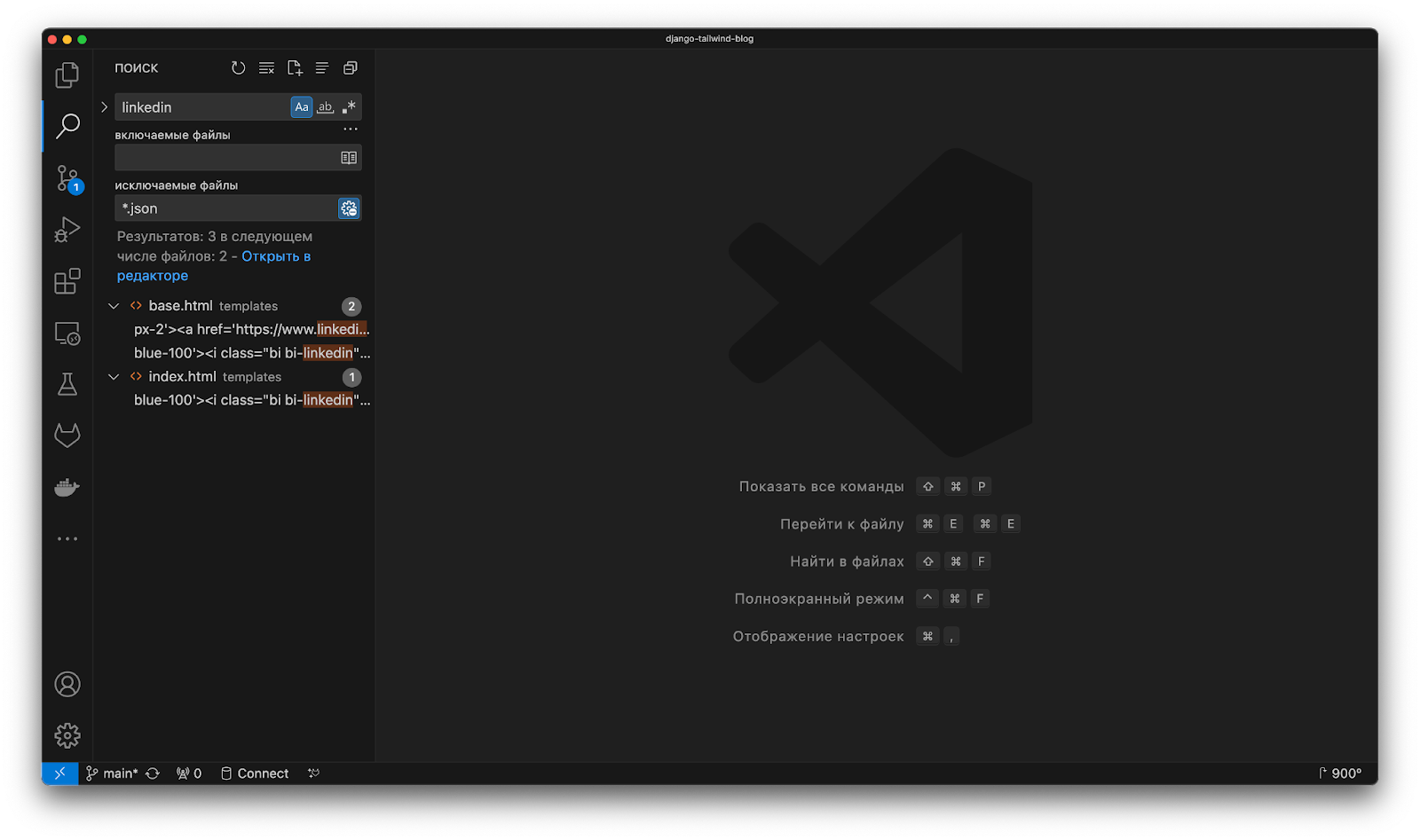The width and height of the screenshot is (1420, 840).
Task: Open the Run and Debug view
Action: point(67,230)
